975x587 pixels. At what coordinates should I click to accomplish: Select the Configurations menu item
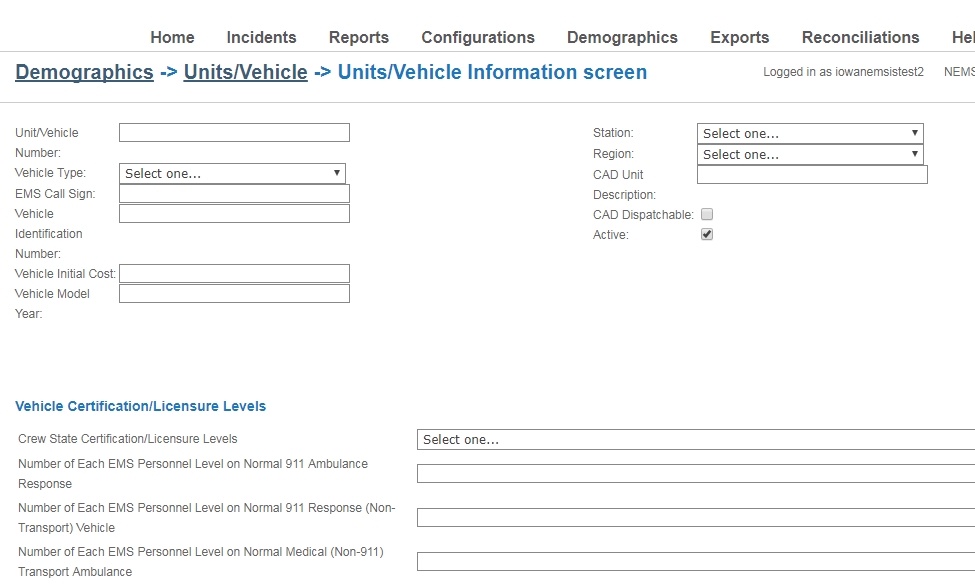click(478, 37)
